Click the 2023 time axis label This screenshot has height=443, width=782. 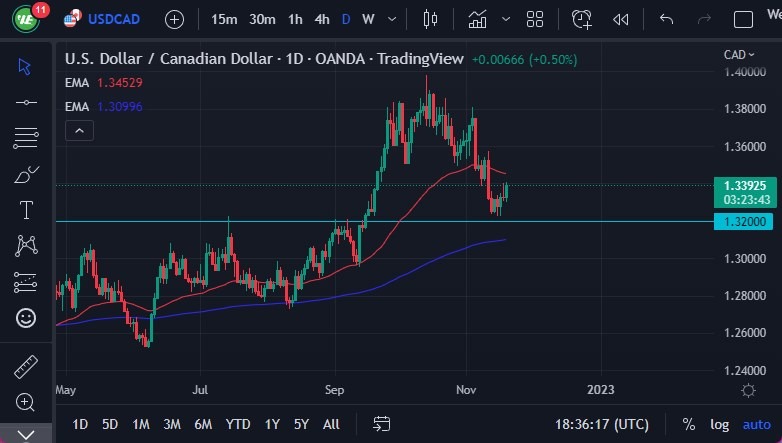(x=600, y=390)
